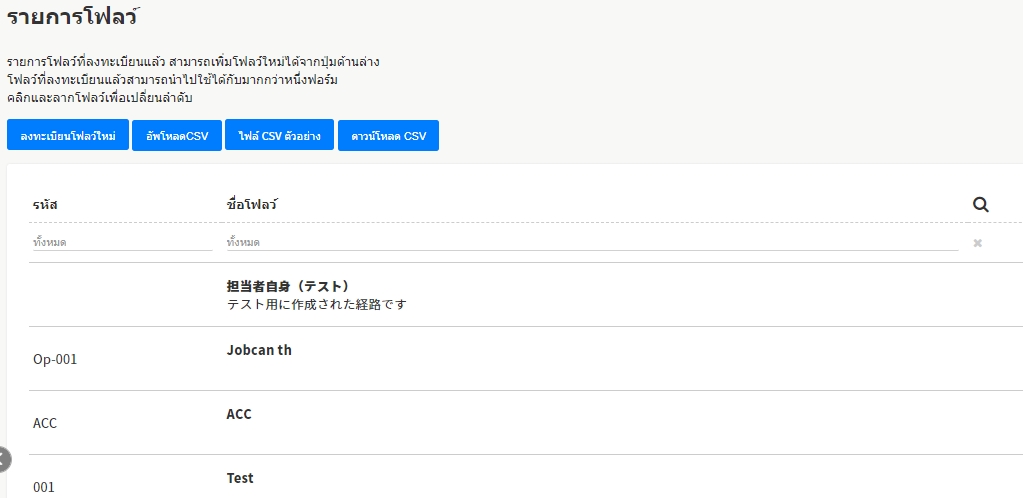The image size is (1023, 498).
Task: Focus the ชื่อโฟลว์ name filter field
Action: pos(591,242)
